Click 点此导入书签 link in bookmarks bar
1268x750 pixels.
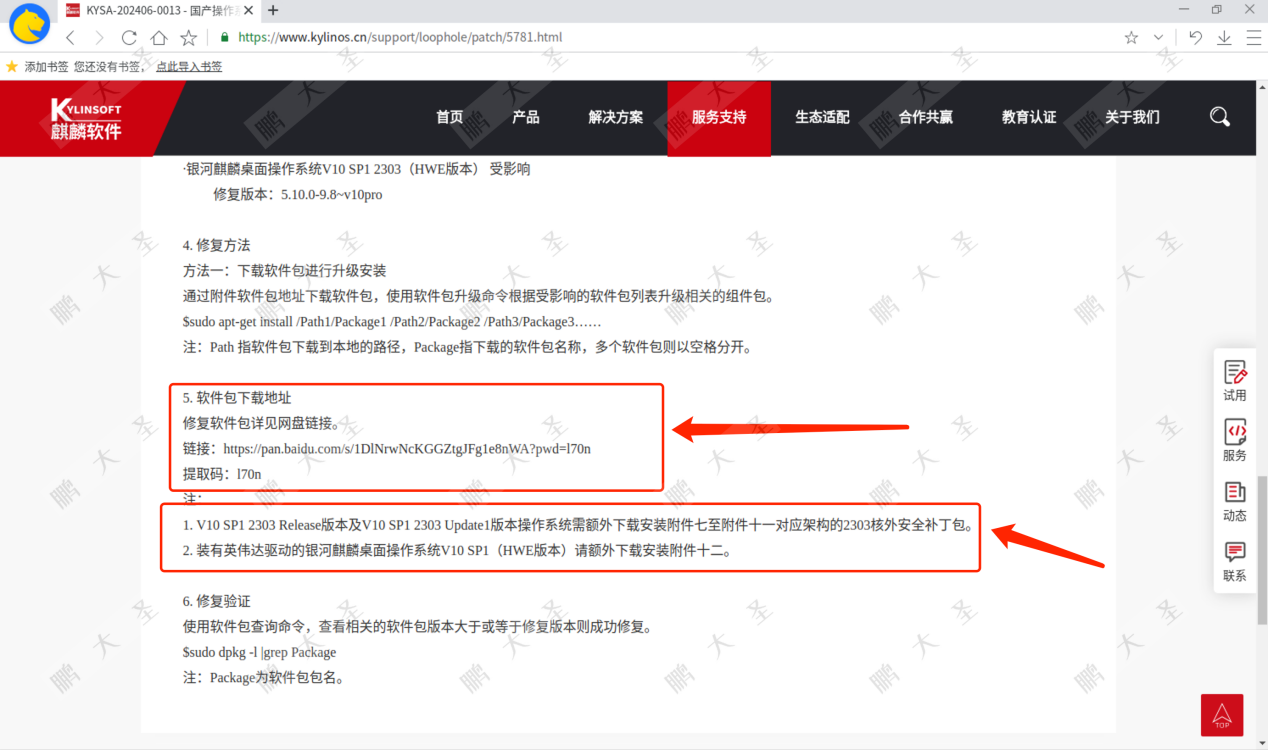coord(189,66)
